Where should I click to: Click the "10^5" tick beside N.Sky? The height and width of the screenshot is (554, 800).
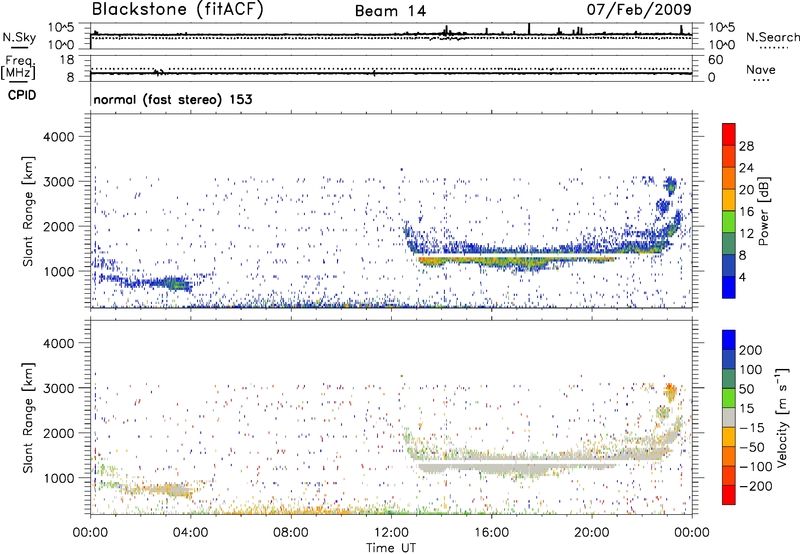[x=61, y=28]
